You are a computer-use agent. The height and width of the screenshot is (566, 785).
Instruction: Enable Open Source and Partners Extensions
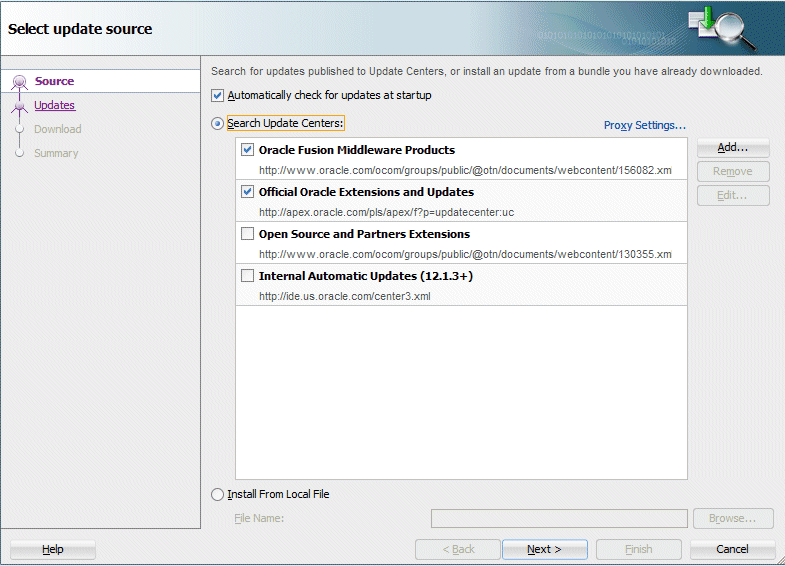(247, 234)
